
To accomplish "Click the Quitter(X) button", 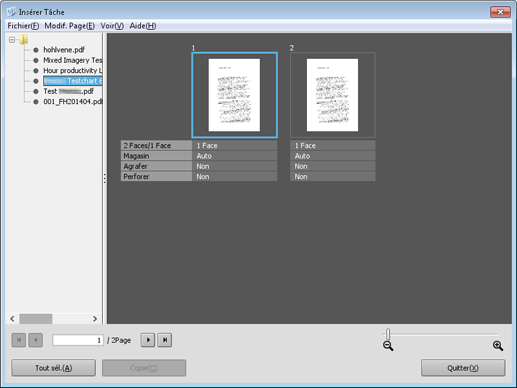I will point(463,368).
